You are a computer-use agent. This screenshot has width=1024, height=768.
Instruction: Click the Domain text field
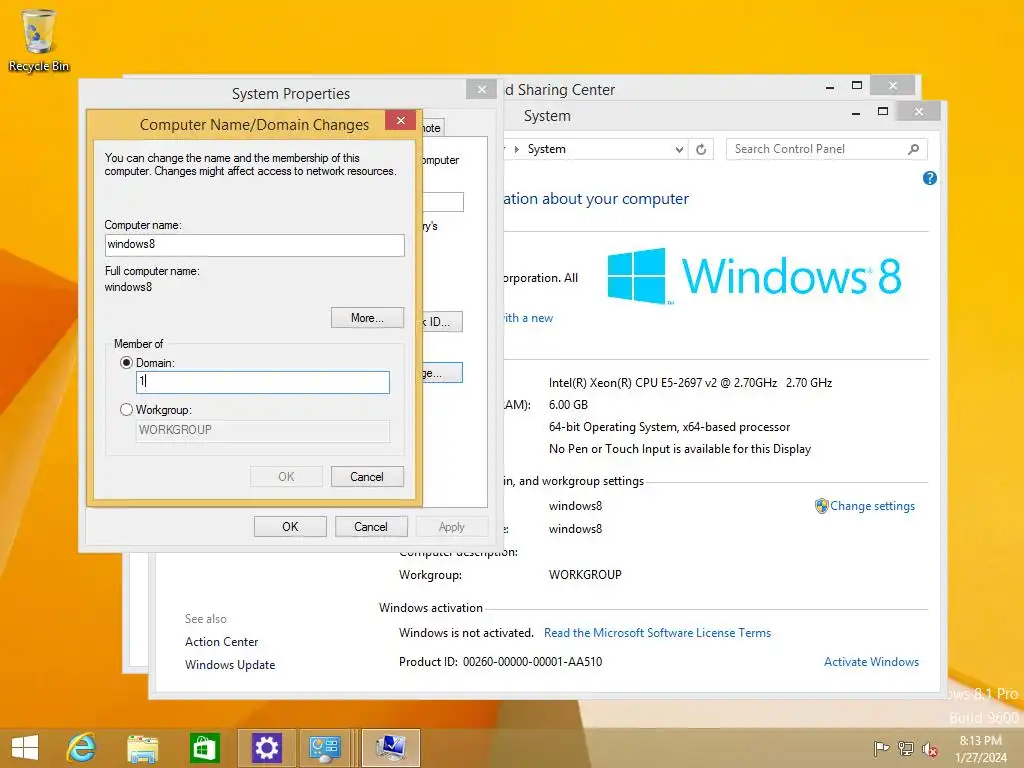263,382
